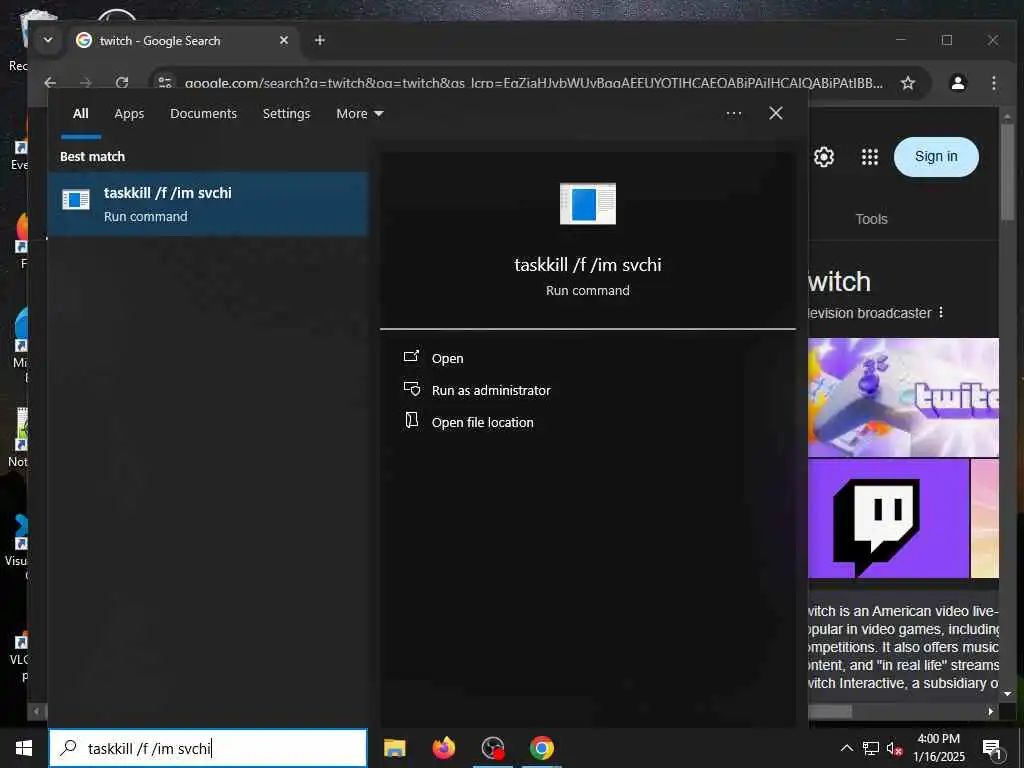Choose Open file location

(482, 423)
